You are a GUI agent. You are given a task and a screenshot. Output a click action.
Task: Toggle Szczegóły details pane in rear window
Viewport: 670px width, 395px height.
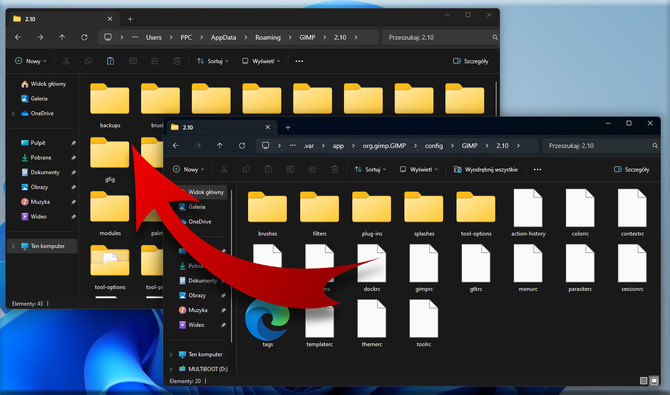(470, 61)
